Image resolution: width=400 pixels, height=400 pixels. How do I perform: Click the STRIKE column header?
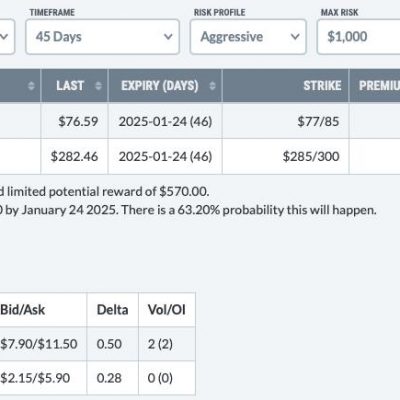point(322,86)
